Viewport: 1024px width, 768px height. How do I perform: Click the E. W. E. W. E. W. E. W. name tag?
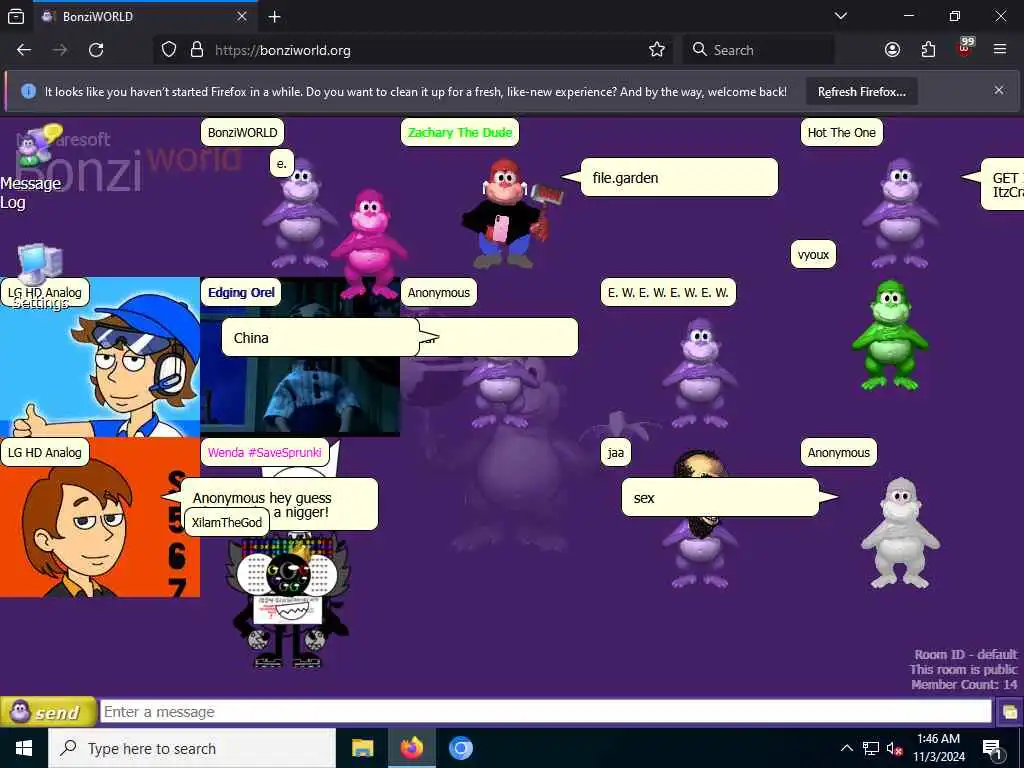coord(668,293)
